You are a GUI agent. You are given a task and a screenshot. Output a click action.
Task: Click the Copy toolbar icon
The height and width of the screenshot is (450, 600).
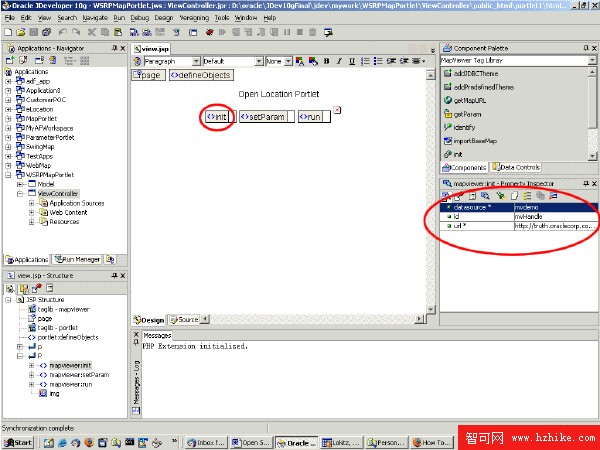point(104,33)
